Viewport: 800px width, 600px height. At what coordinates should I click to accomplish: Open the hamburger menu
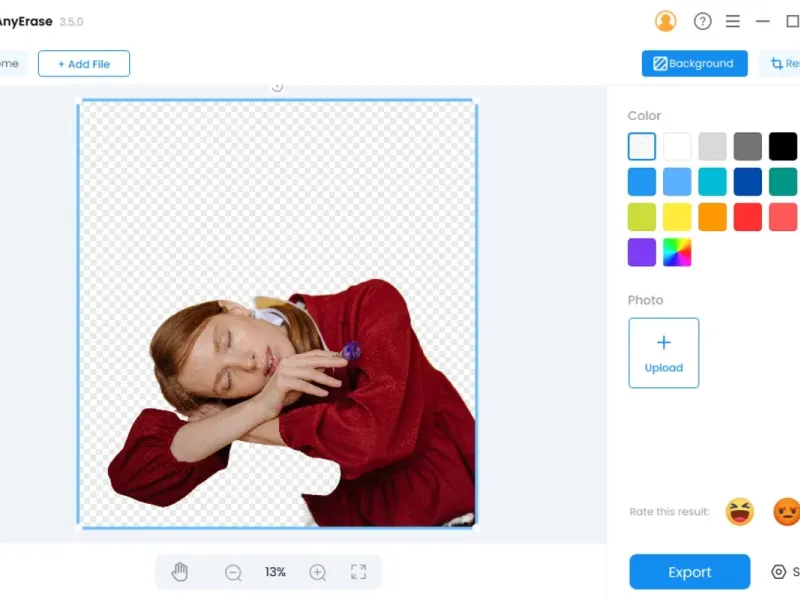coord(733,21)
